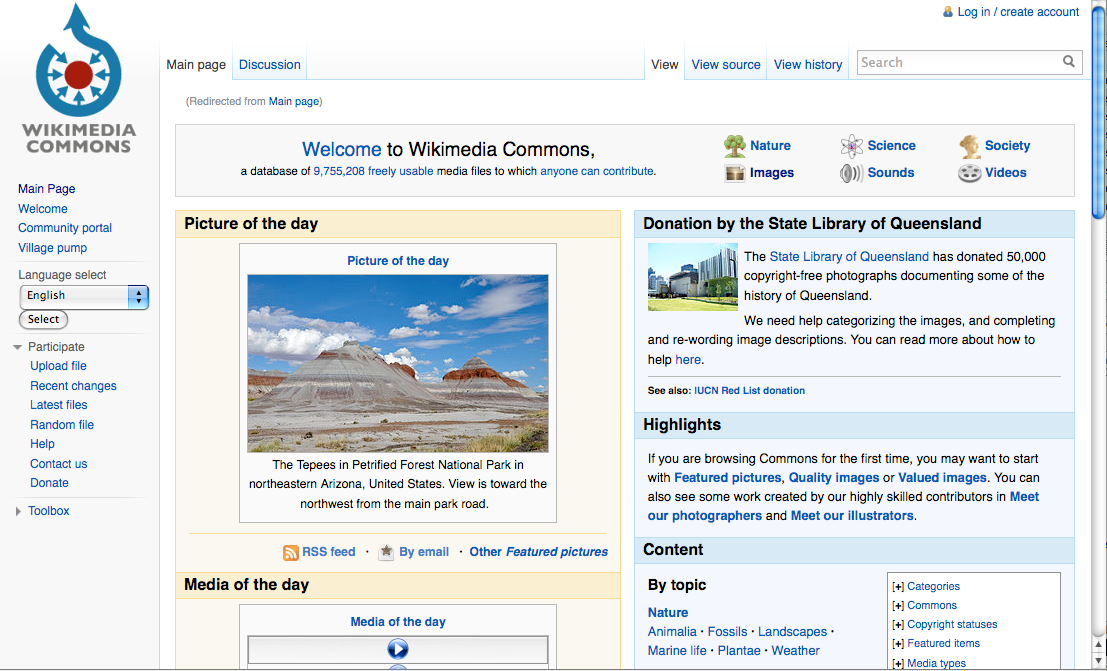1107x671 pixels.
Task: Open the Other Featured pictures link
Action: click(x=539, y=552)
